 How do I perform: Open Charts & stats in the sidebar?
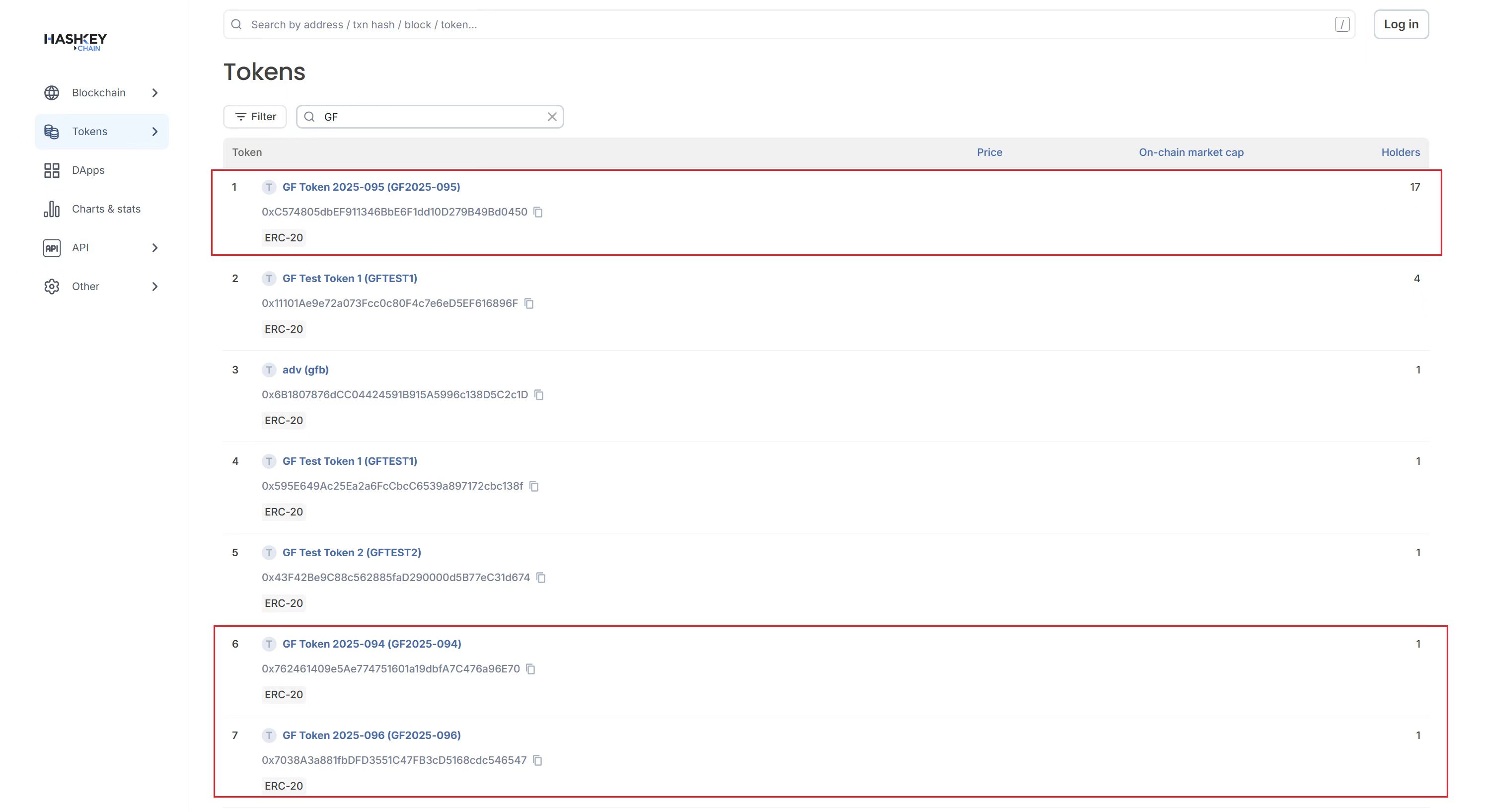(x=101, y=209)
